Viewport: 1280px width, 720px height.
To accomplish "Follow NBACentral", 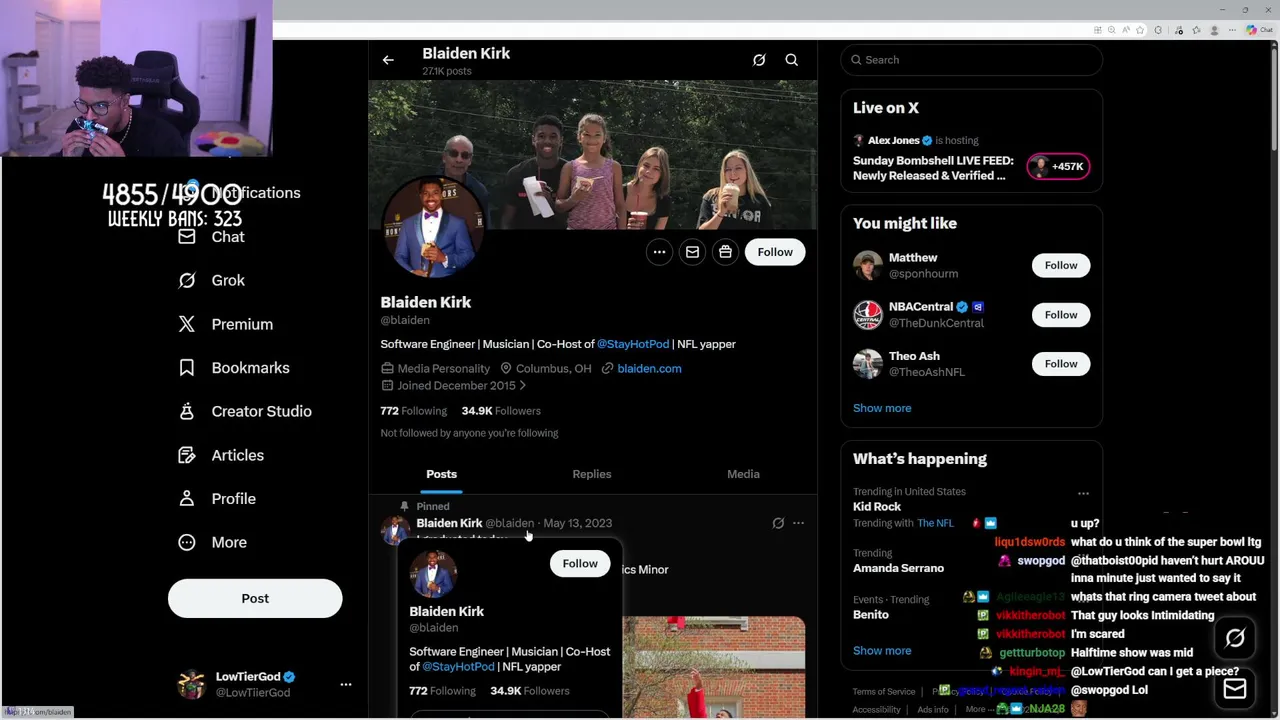I will 1061,315.
